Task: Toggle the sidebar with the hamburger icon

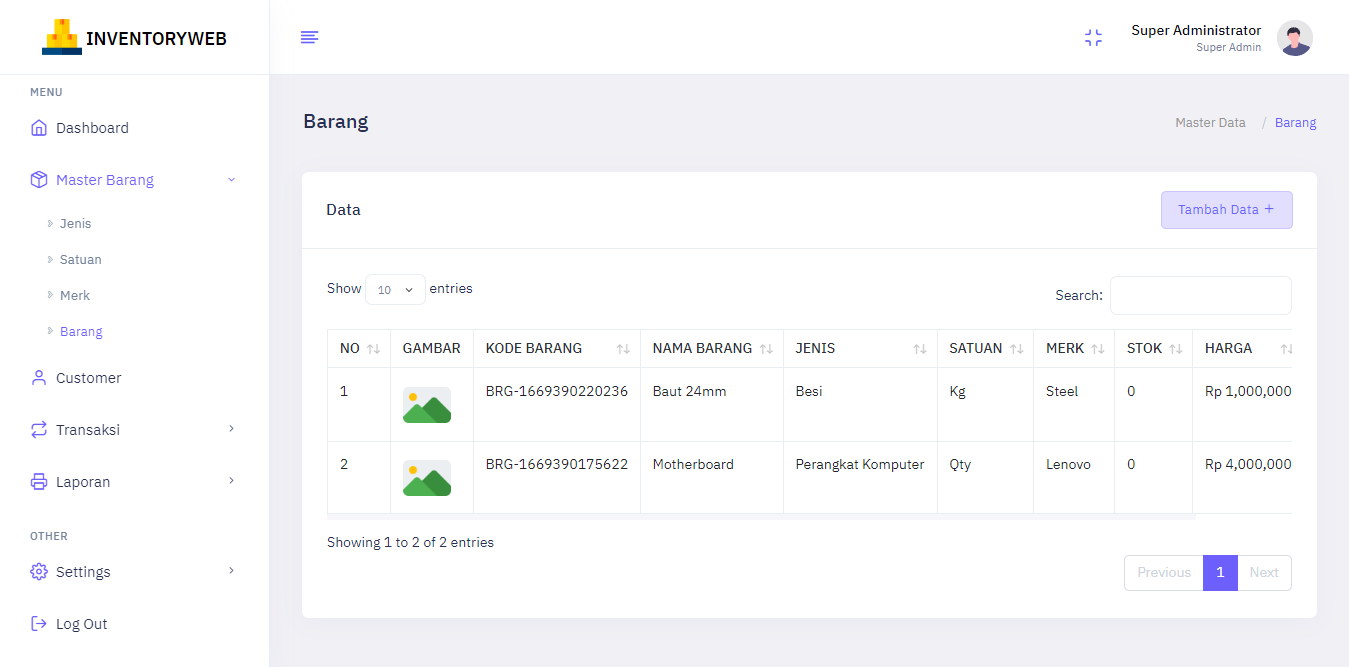Action: [x=309, y=37]
